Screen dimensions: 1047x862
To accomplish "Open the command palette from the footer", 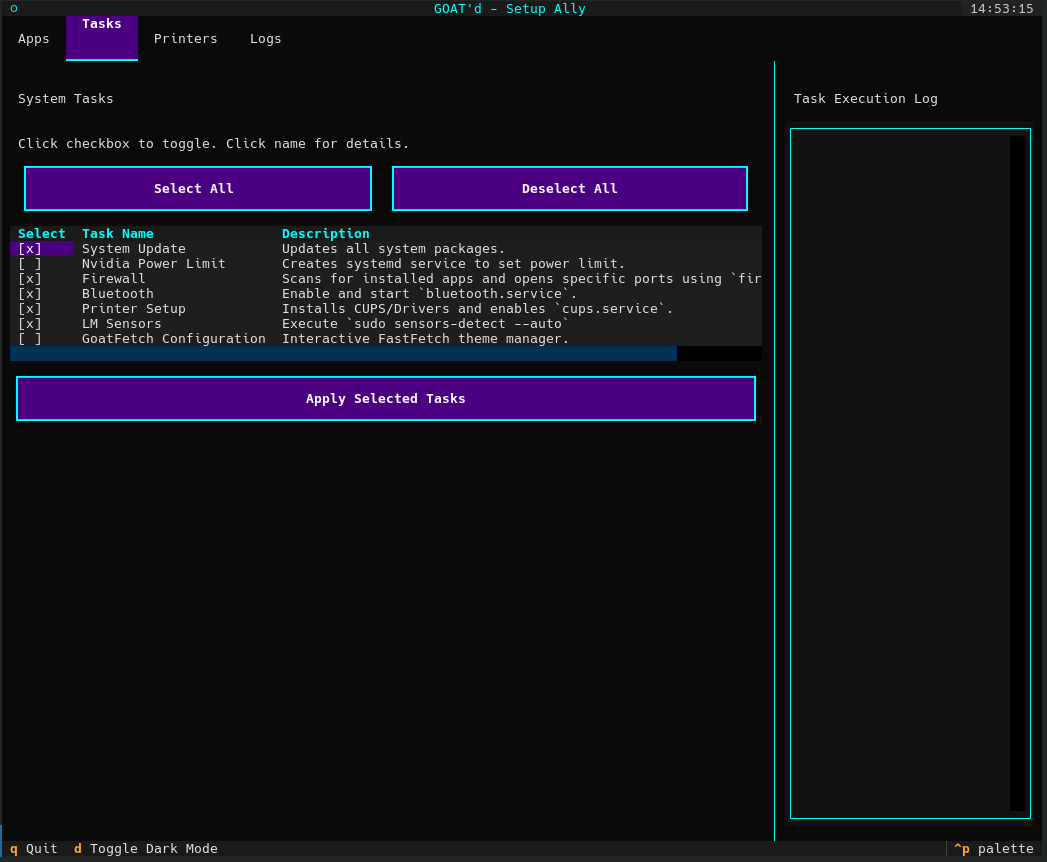I will click(995, 848).
